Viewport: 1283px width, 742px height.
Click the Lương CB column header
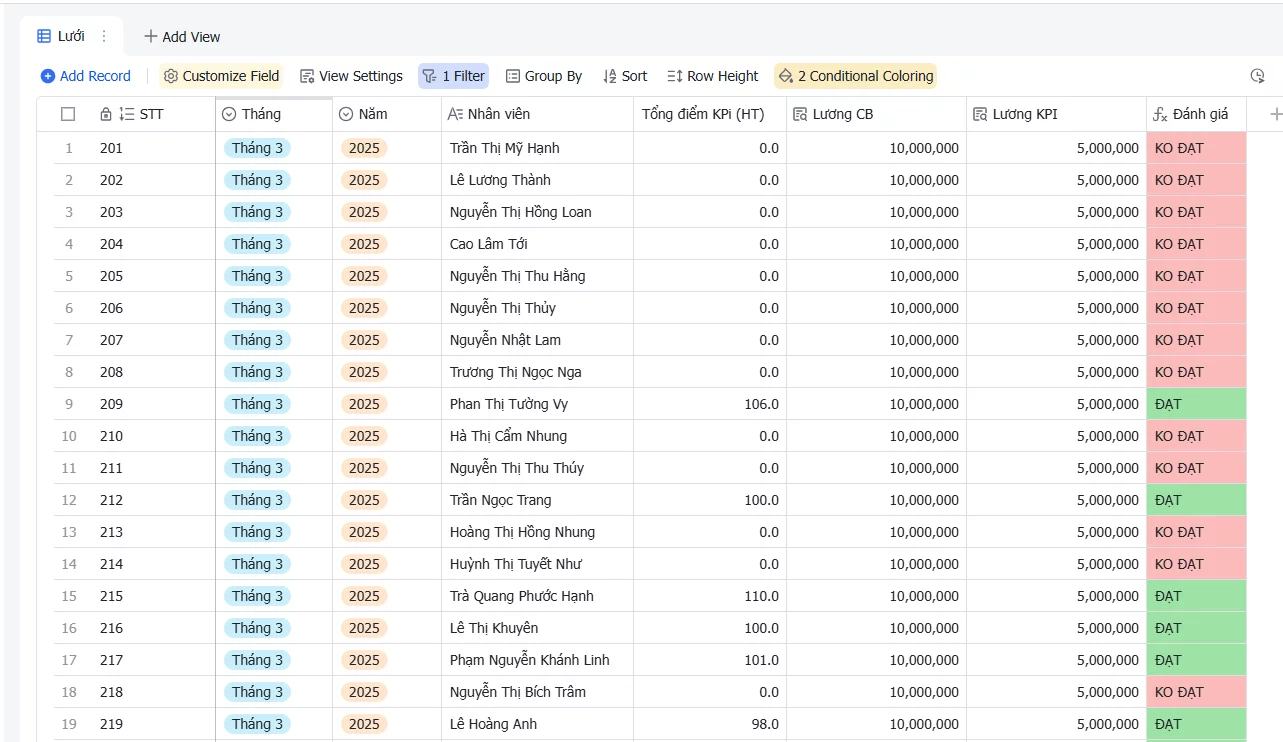tap(876, 114)
